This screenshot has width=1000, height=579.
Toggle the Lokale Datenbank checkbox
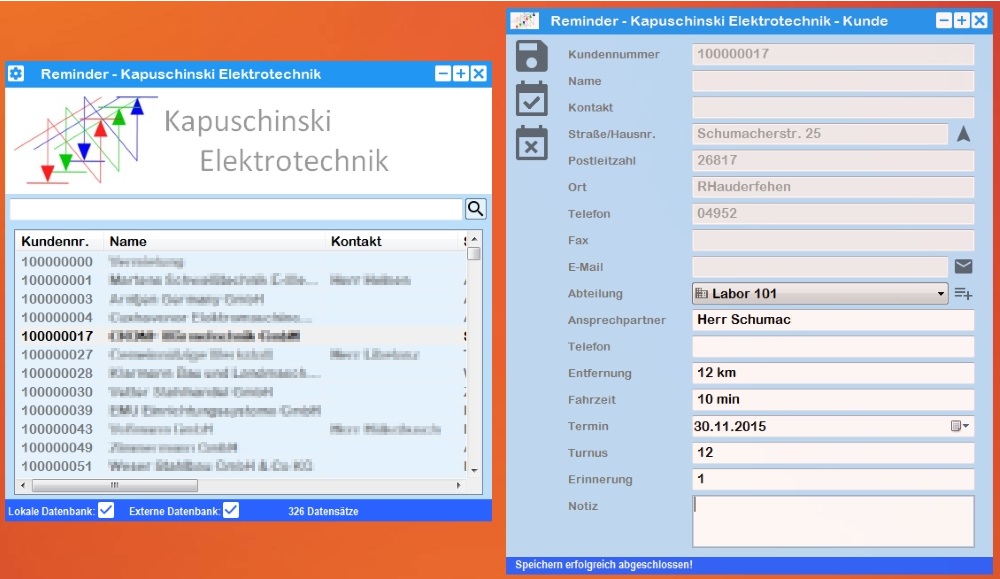106,510
